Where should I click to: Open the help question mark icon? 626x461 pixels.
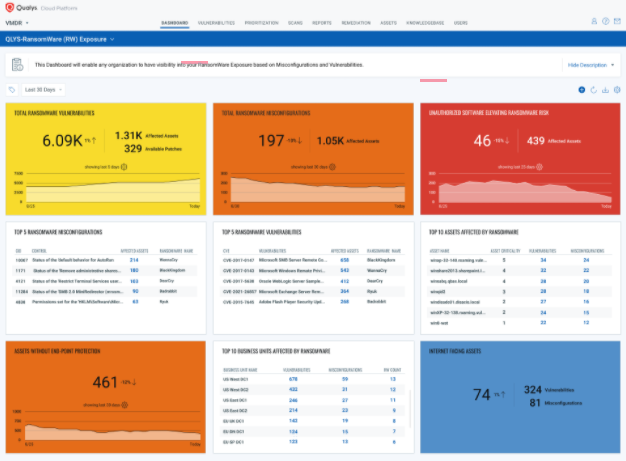coord(606,22)
